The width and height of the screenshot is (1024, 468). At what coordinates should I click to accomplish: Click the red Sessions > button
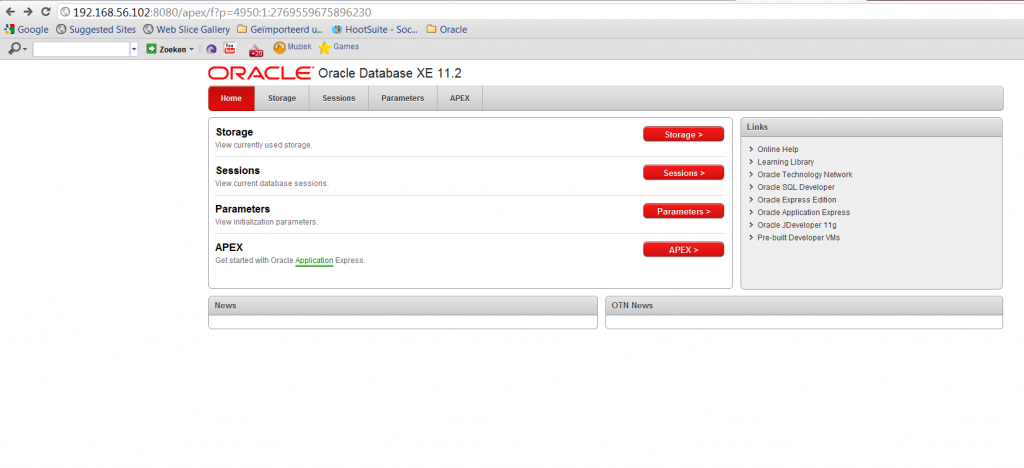pos(683,173)
